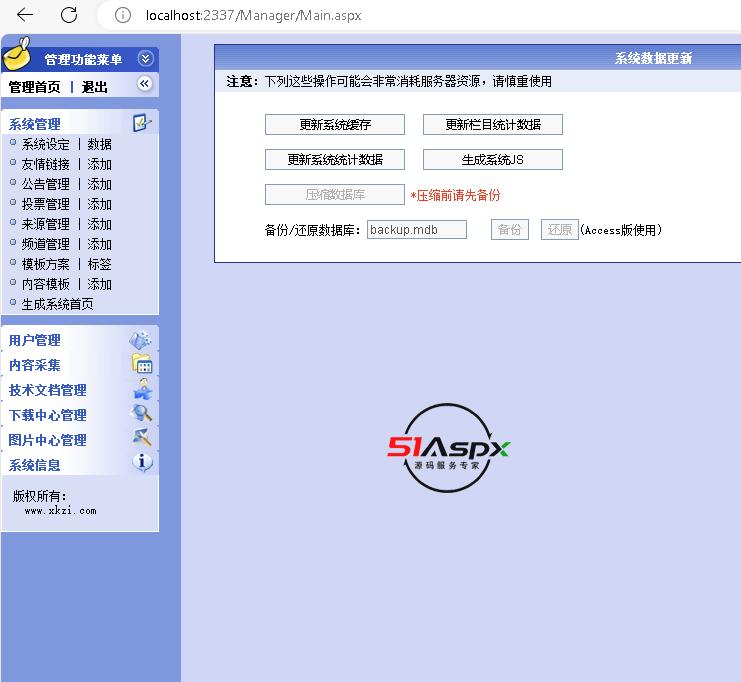Click the backup.mdb filename field
Viewport: 741px width, 682px height.
point(417,230)
